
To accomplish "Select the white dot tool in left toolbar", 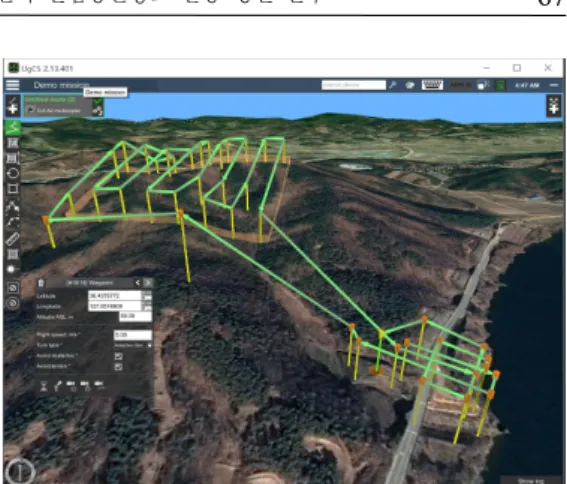I will [x=12, y=269].
